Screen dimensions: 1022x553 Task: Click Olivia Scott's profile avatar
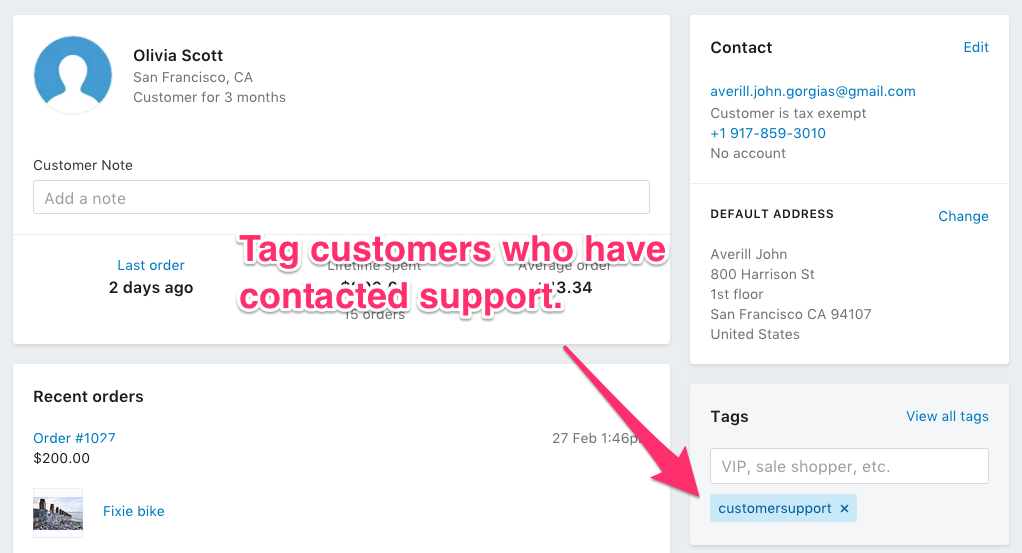[73, 75]
